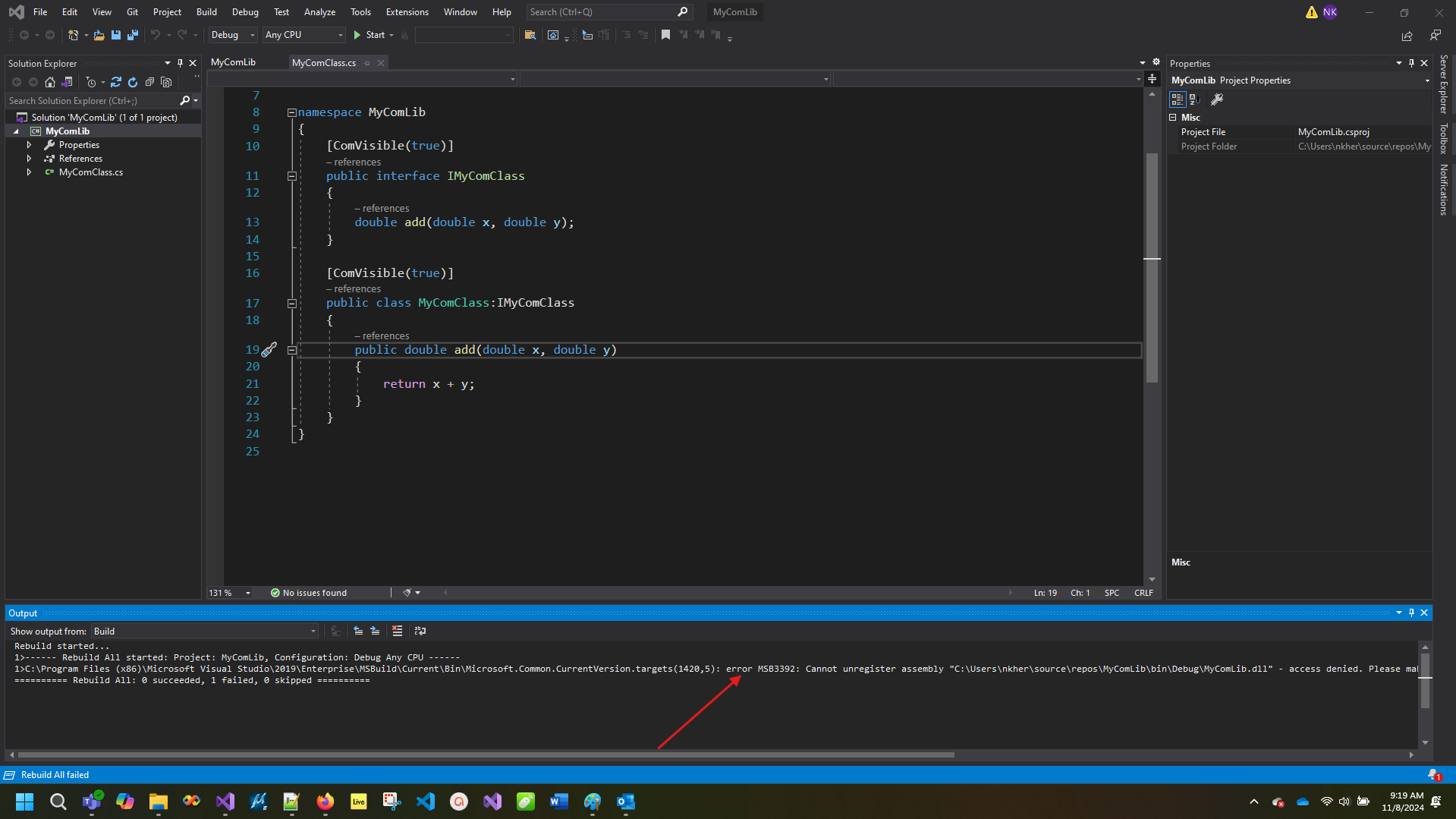1456x819 pixels.
Task: Collapse the IMyComClass interface block
Action: (x=291, y=176)
